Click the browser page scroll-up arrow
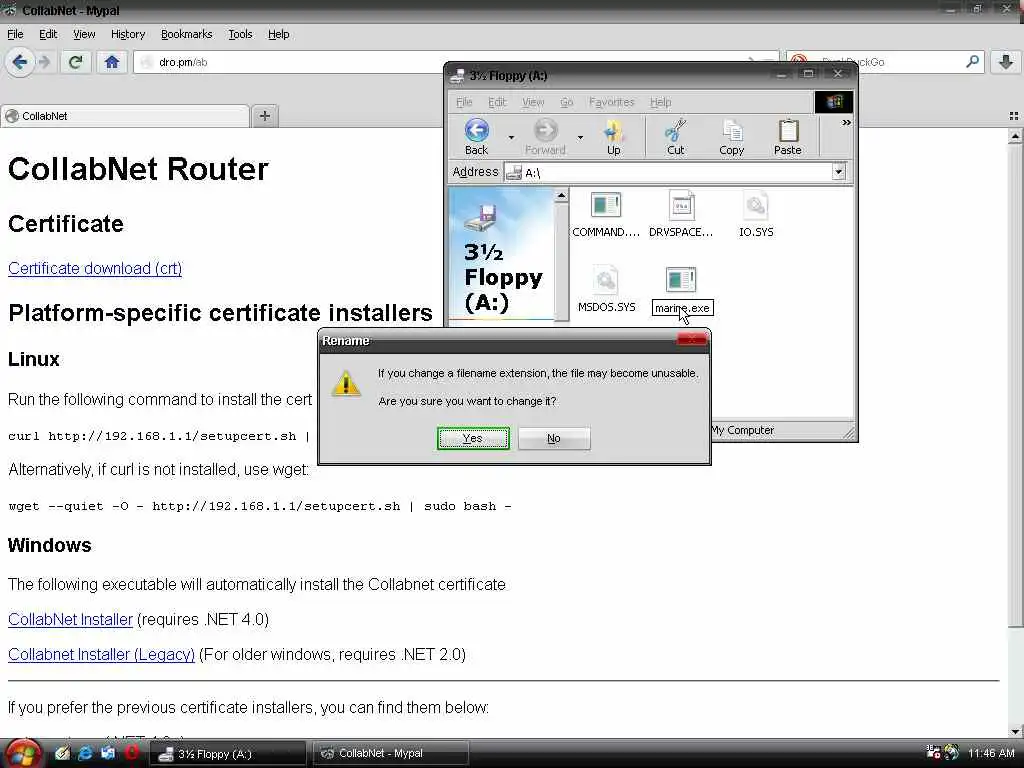The height and width of the screenshot is (768, 1024). tap(1015, 136)
